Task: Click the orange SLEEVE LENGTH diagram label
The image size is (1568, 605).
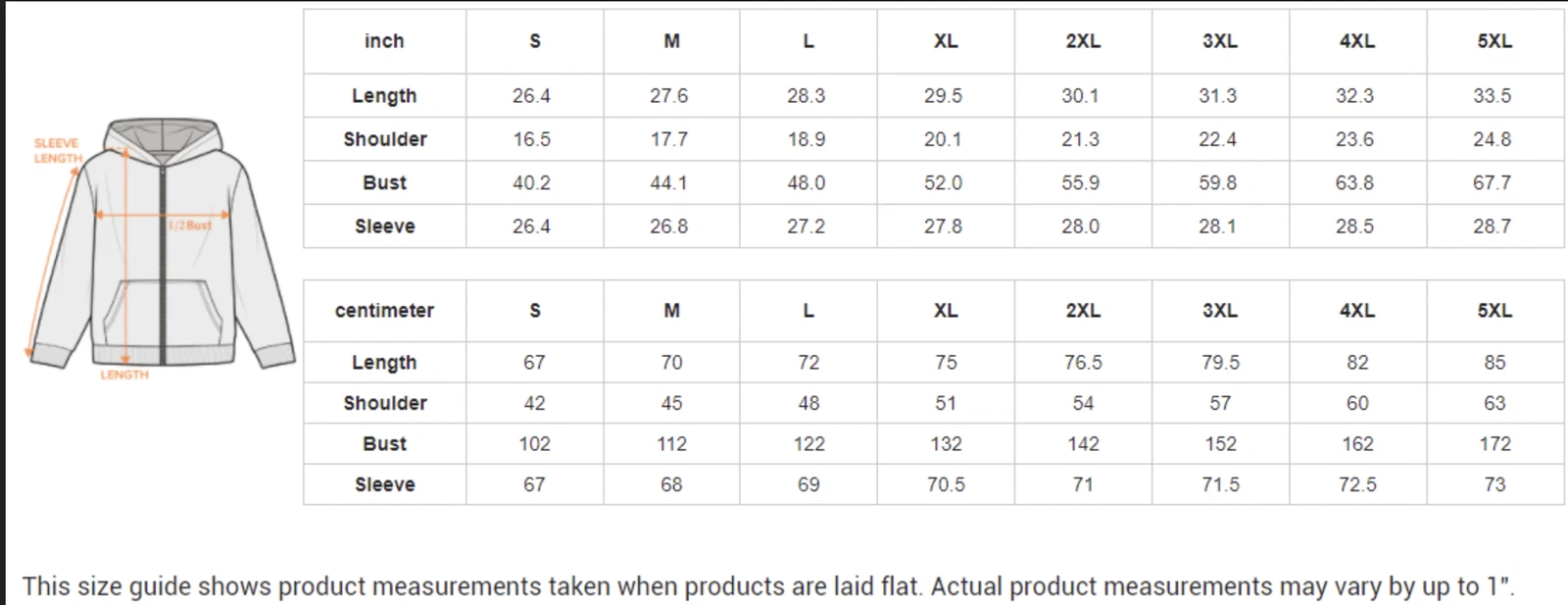Action: point(57,150)
